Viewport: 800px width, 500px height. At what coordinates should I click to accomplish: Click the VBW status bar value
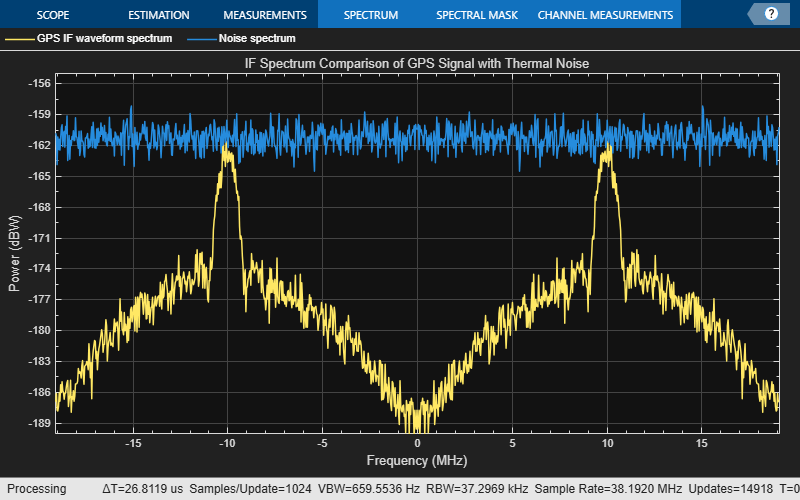click(368, 489)
